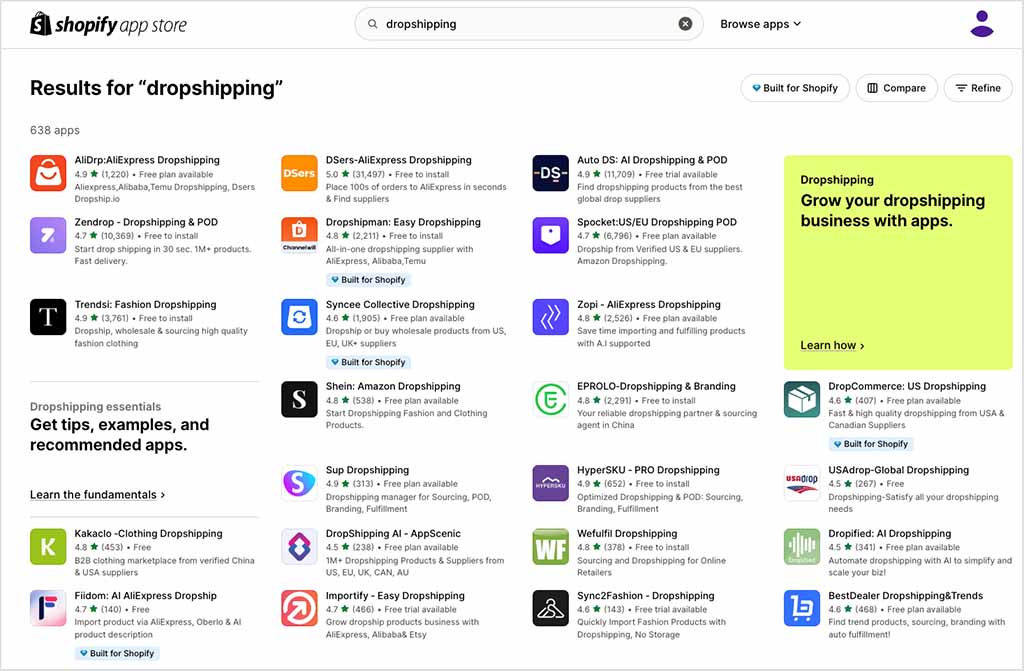
Task: Open the Kakaclo green K icon
Action: coord(48,546)
